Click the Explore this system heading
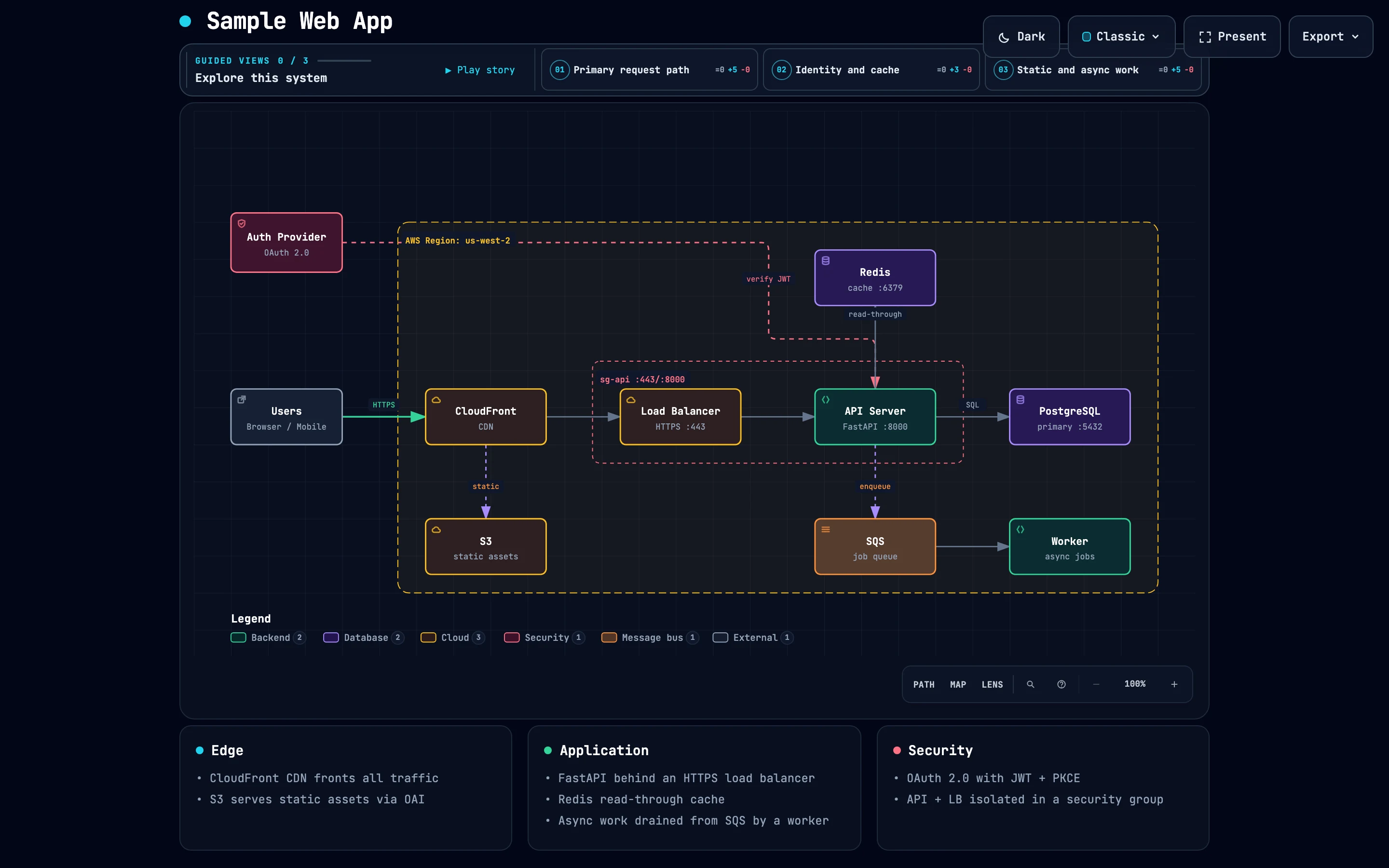The width and height of the screenshot is (1389, 868). click(261, 78)
